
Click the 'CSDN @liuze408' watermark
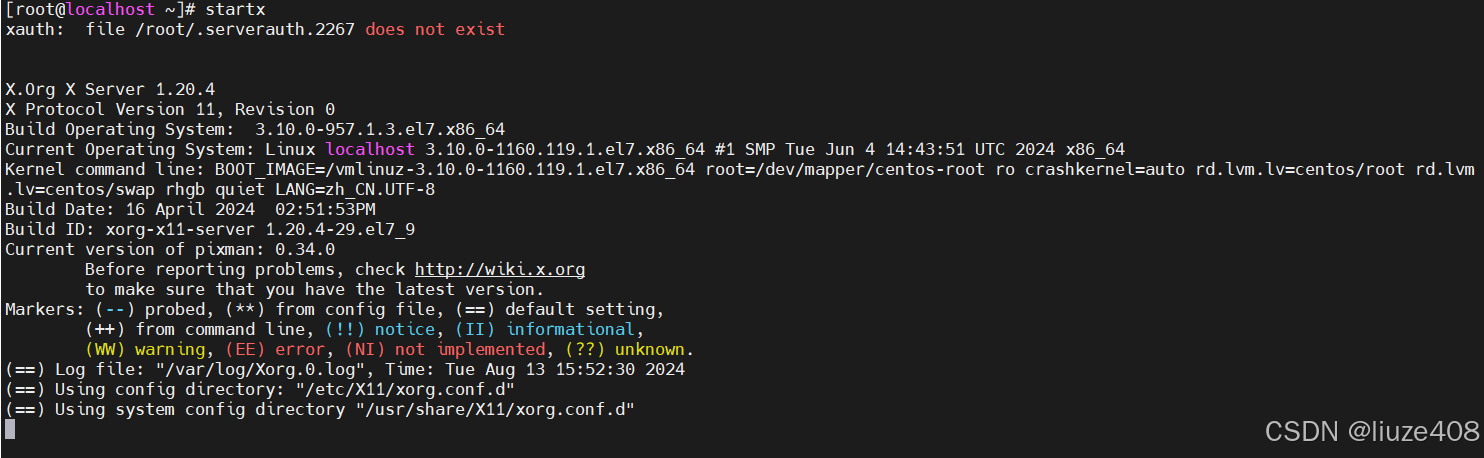tap(1372, 431)
